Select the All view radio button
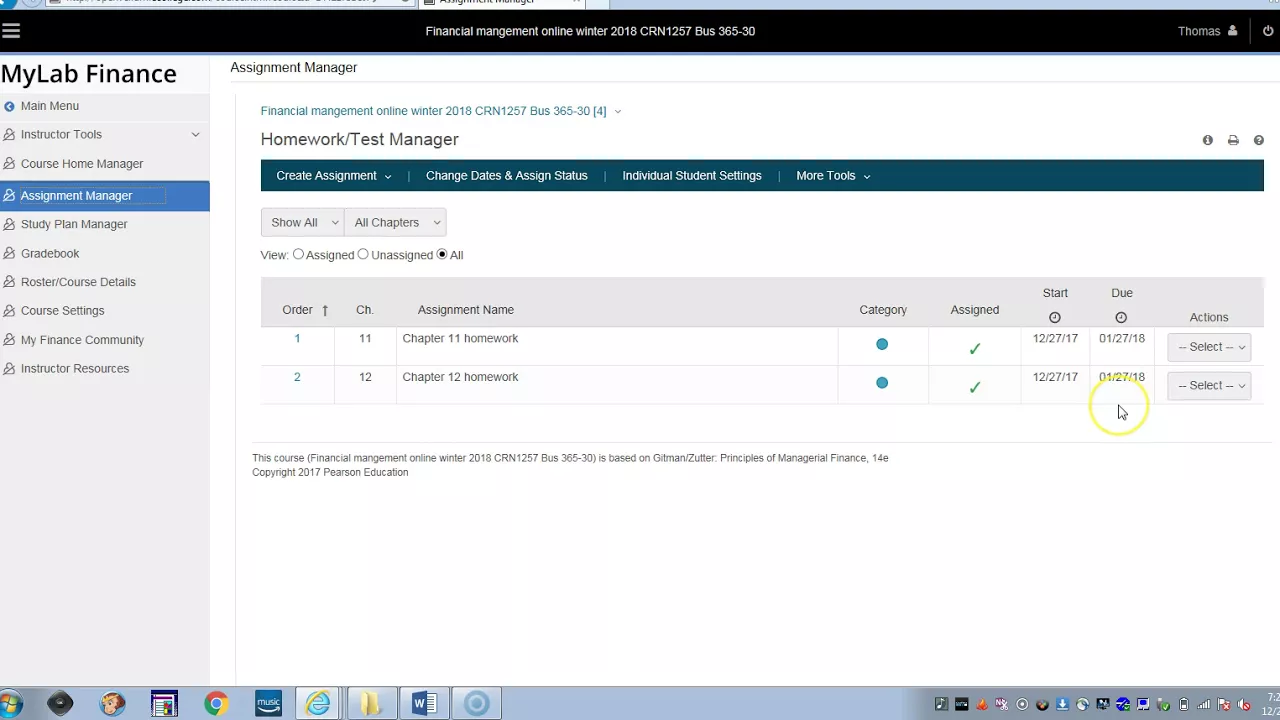This screenshot has height=720, width=1280. [442, 255]
